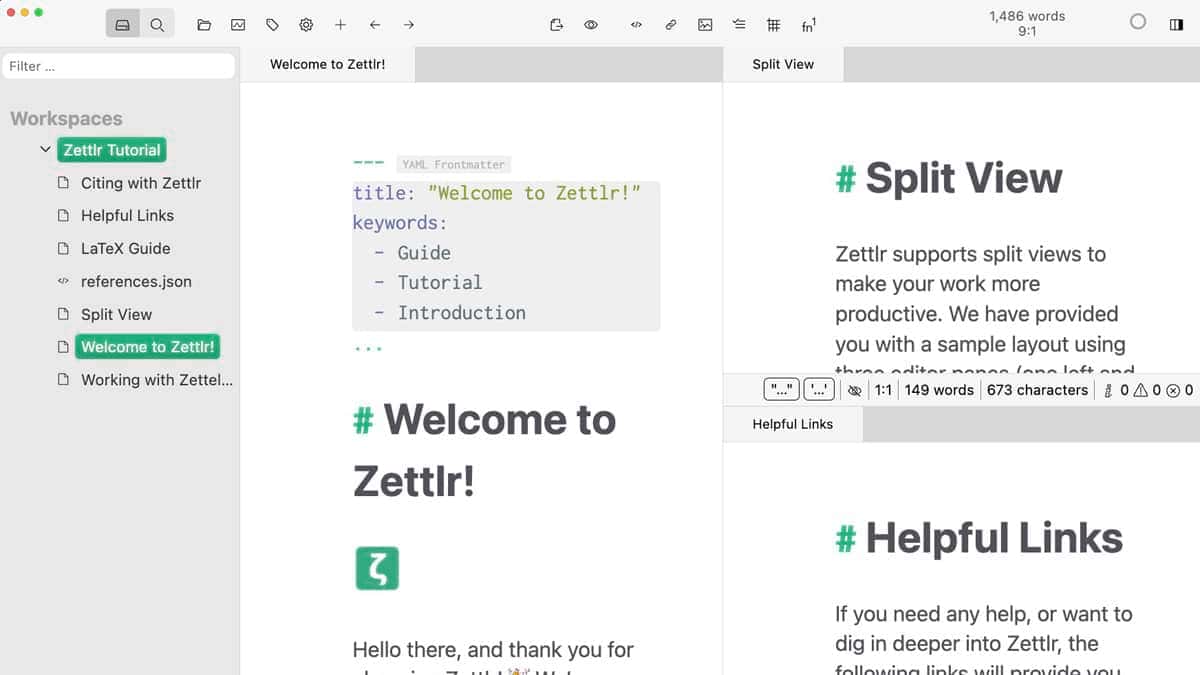1200x675 pixels.
Task: Click the smart quotes button in the status bar
Action: (x=781, y=389)
